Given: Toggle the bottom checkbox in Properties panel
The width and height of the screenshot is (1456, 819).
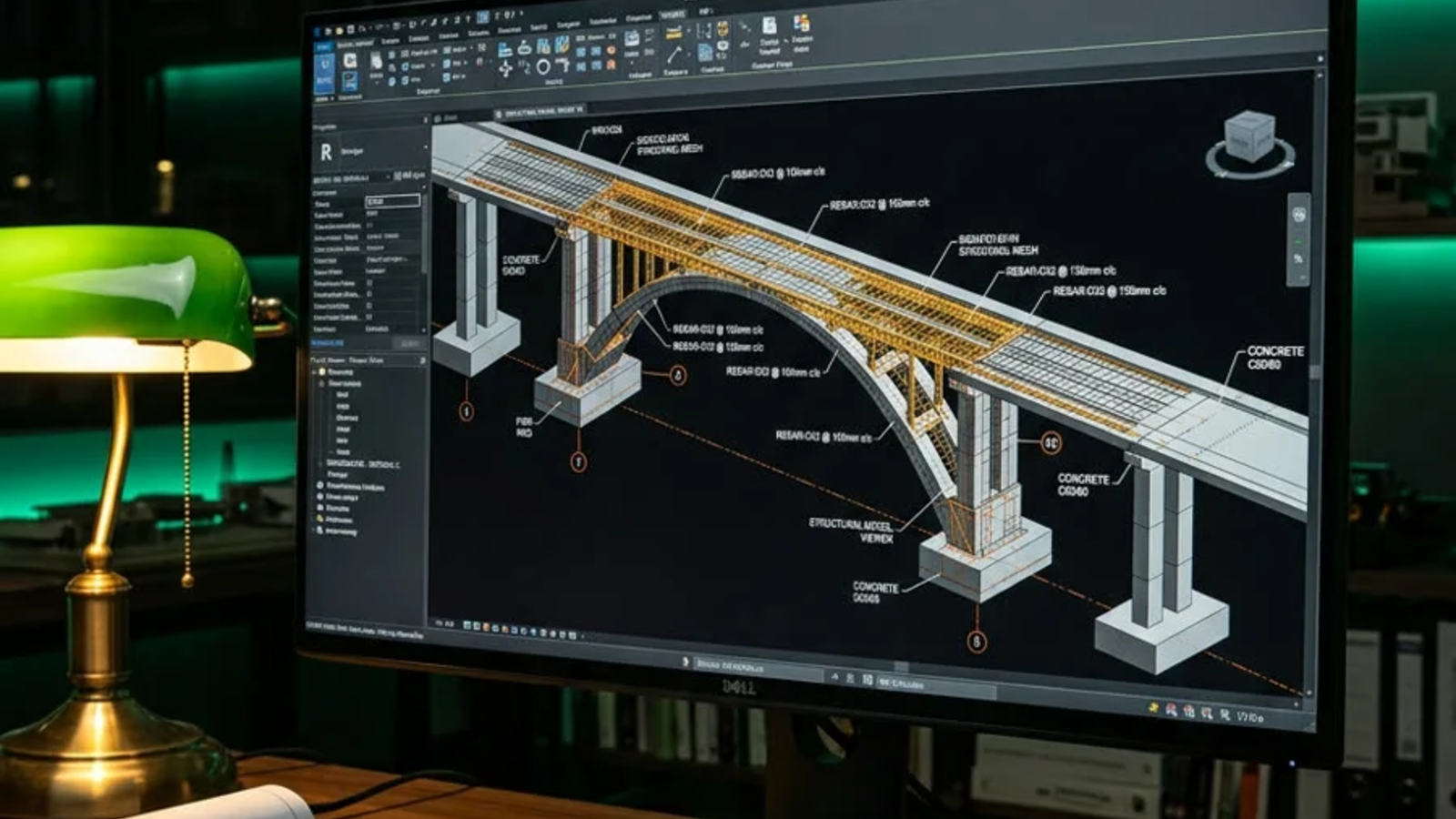Looking at the screenshot, I should click(x=369, y=318).
